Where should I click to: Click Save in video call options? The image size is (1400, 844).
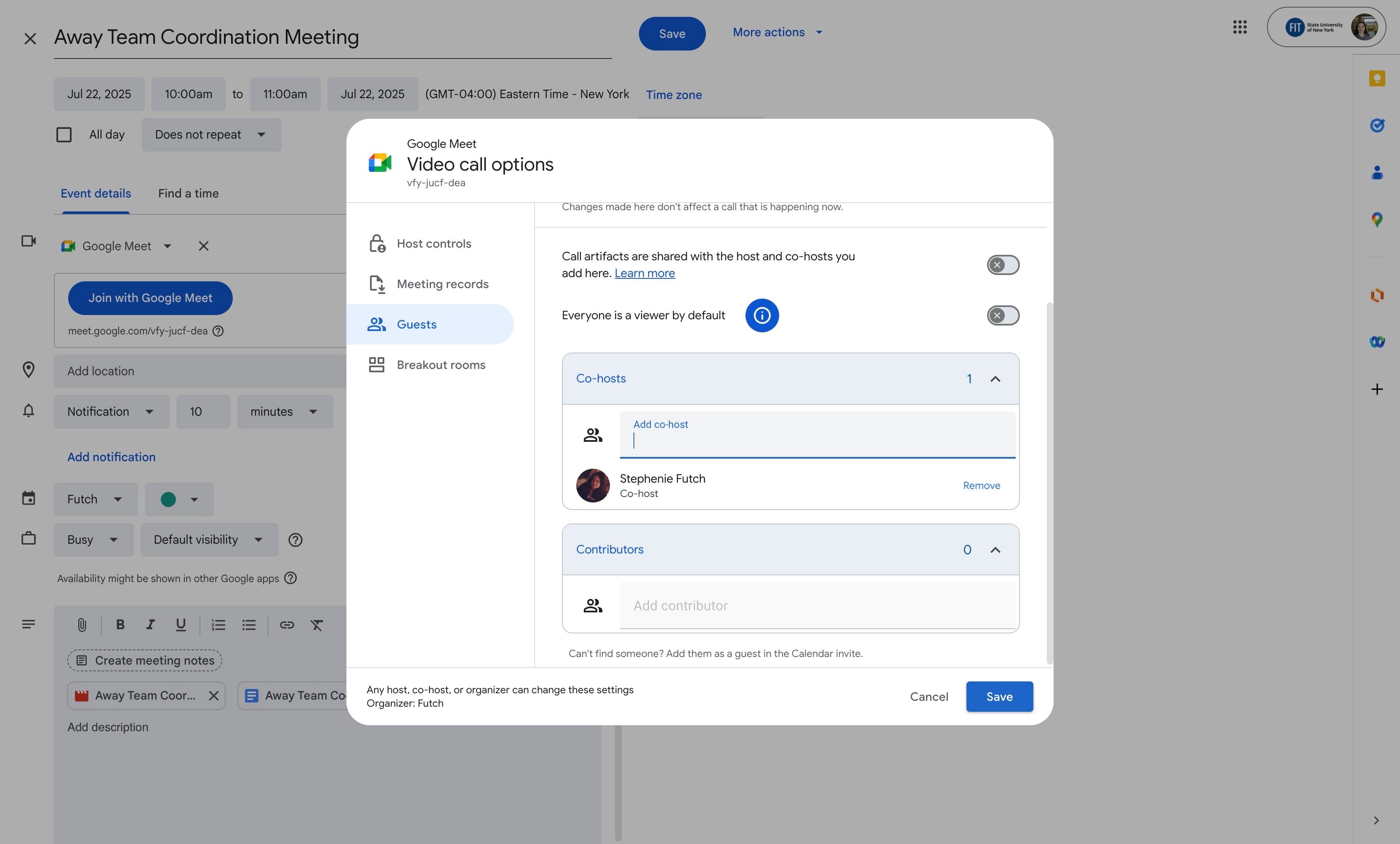(x=999, y=697)
